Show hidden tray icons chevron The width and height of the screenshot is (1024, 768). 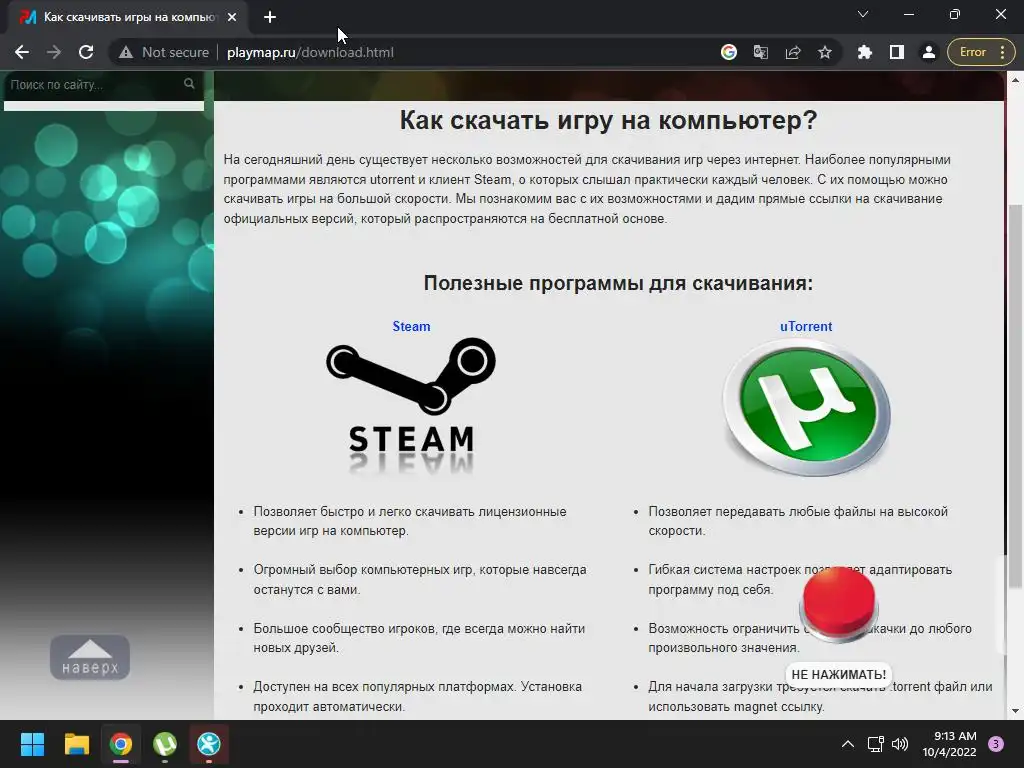(848, 744)
